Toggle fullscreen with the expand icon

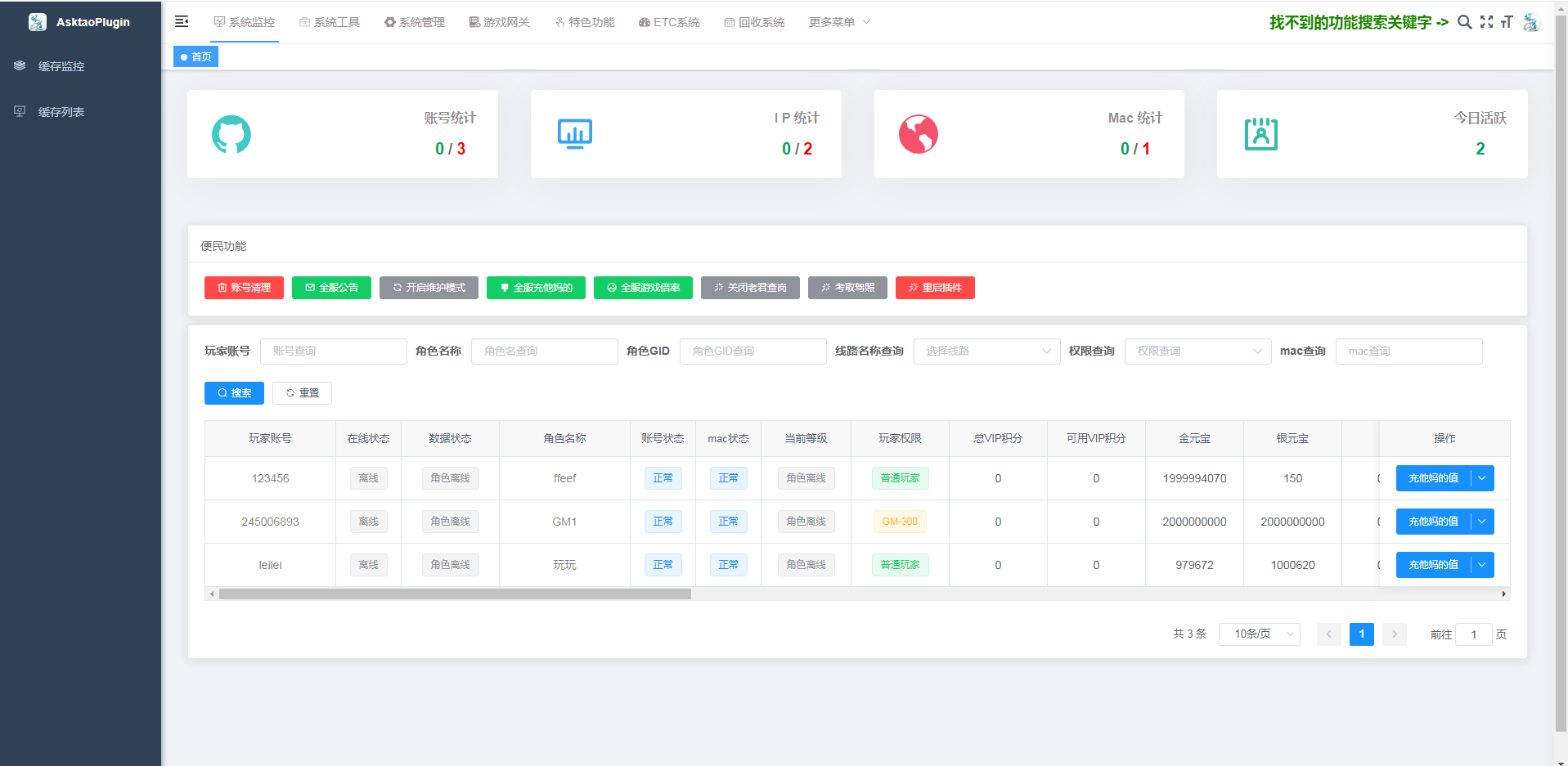[x=1486, y=22]
